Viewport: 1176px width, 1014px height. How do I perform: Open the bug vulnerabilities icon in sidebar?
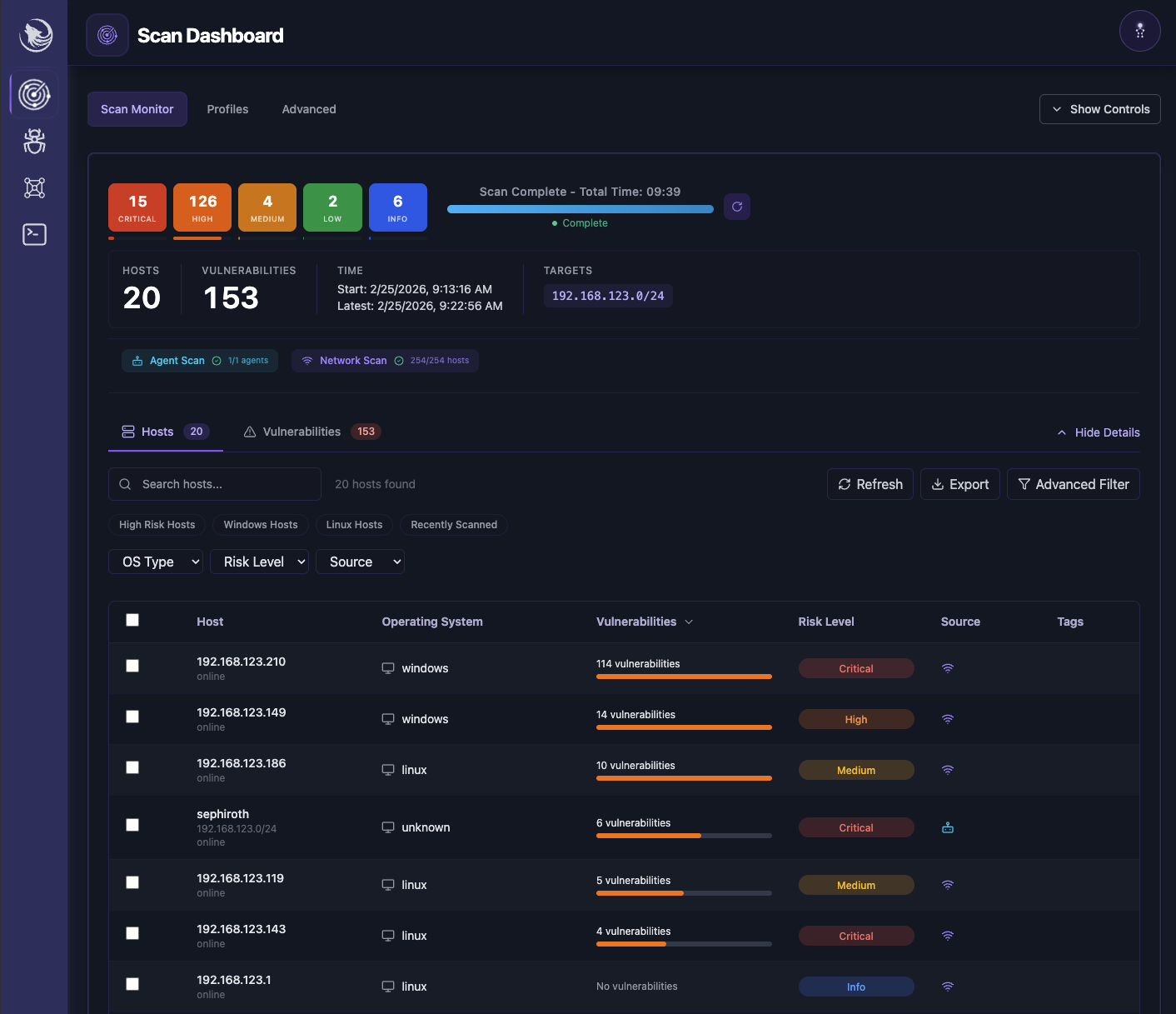click(34, 141)
